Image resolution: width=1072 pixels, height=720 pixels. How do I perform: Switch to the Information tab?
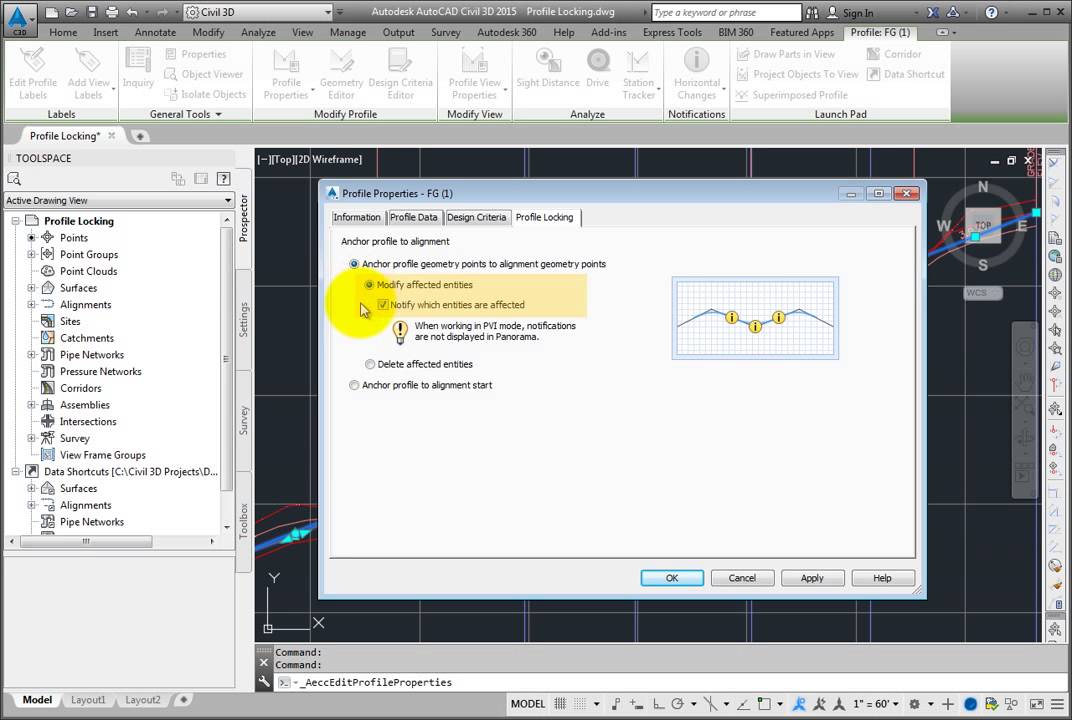click(357, 217)
